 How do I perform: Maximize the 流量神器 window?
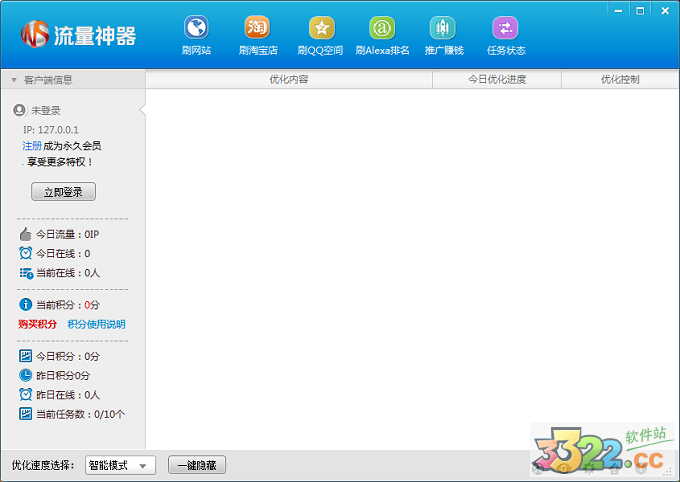click(x=640, y=10)
